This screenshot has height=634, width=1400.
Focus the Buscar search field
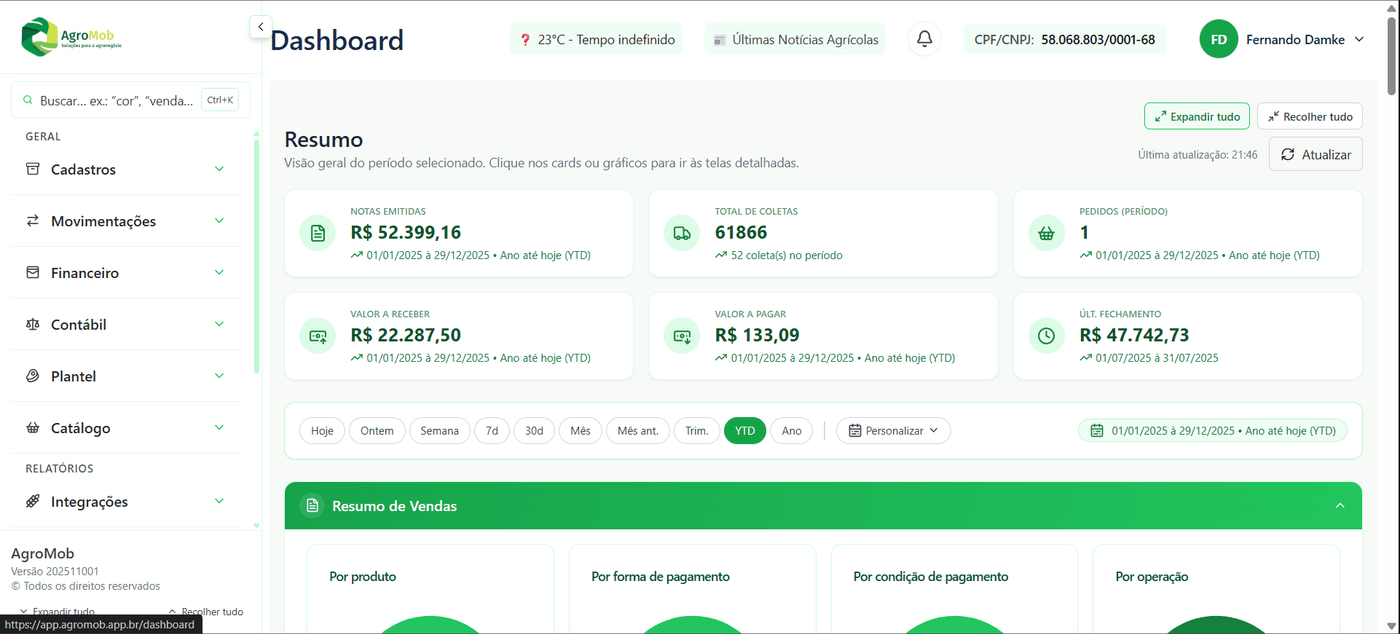130,100
